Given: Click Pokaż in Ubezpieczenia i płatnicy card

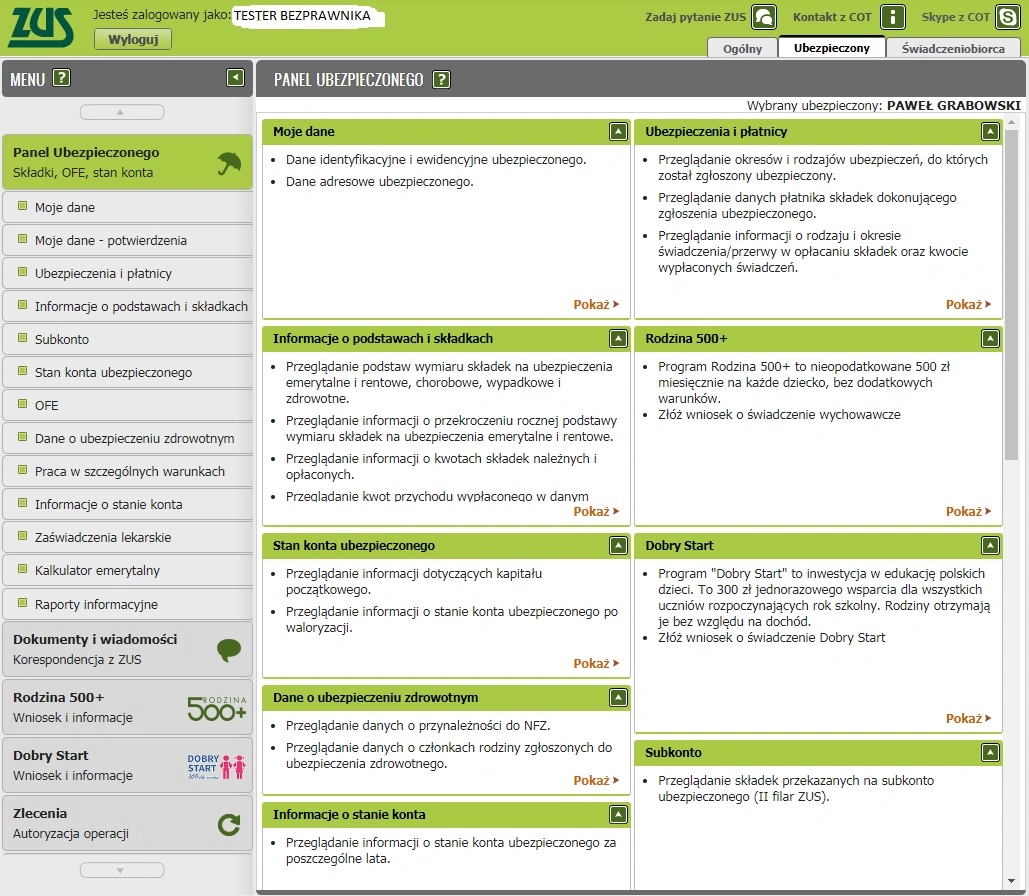Looking at the screenshot, I should point(969,304).
